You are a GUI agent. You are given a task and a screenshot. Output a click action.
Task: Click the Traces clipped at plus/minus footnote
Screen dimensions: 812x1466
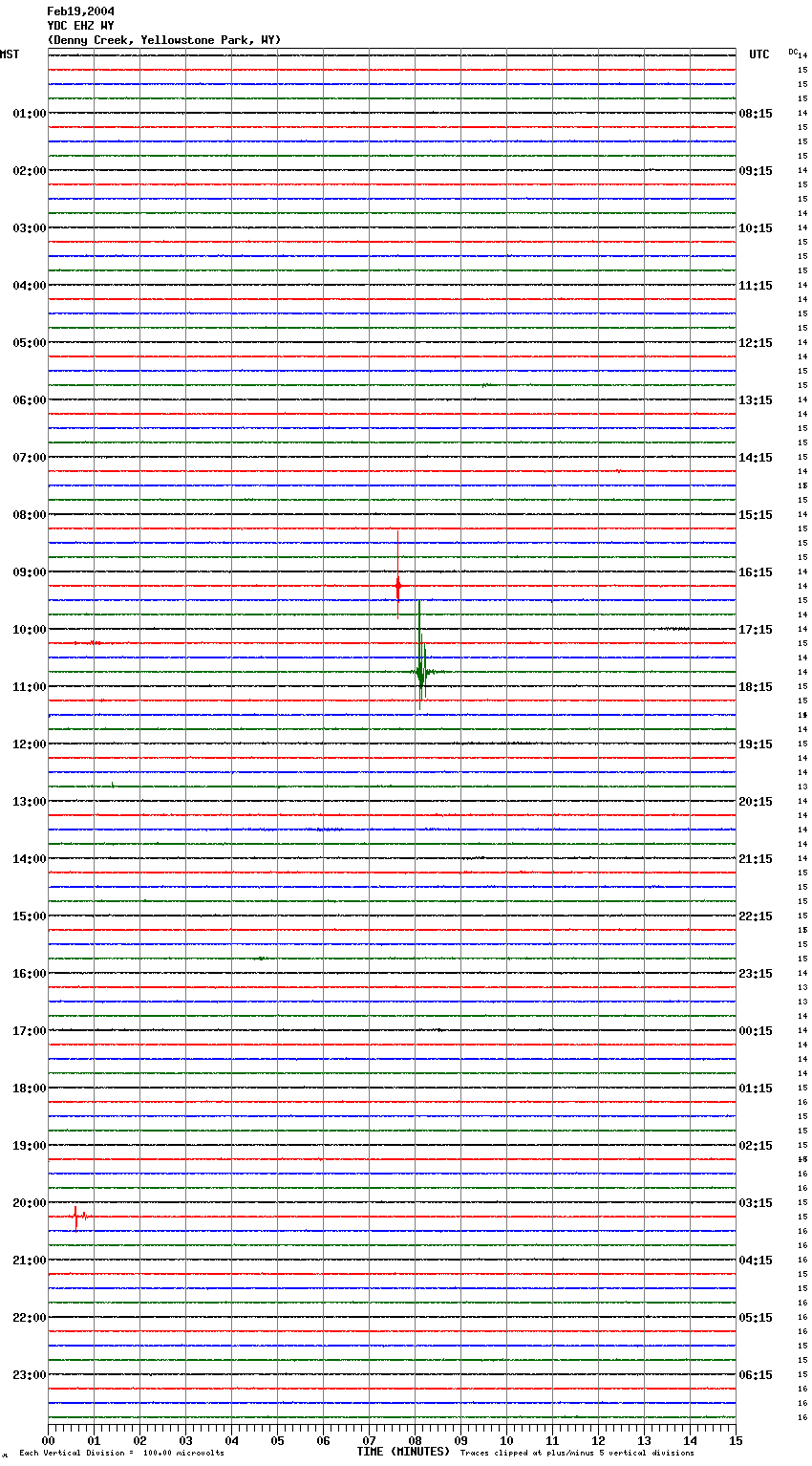(577, 1453)
